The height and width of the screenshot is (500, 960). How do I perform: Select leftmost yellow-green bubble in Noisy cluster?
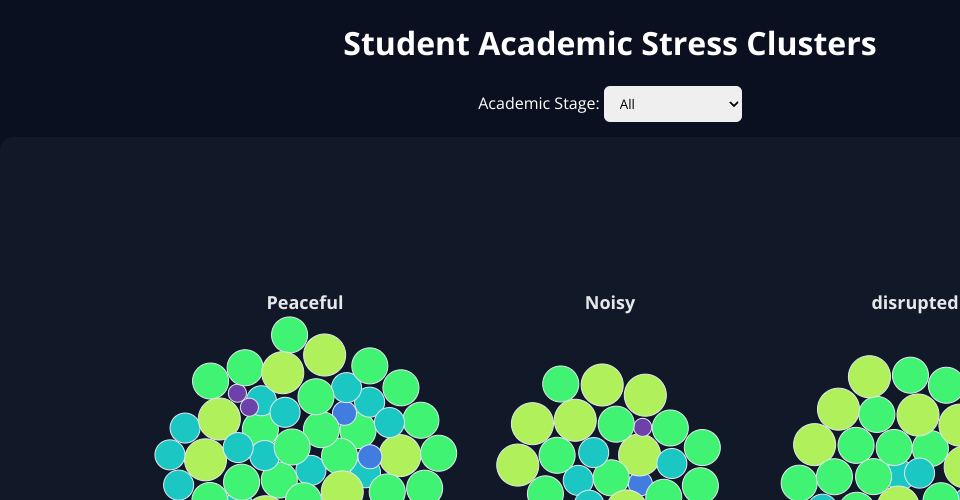click(518, 464)
